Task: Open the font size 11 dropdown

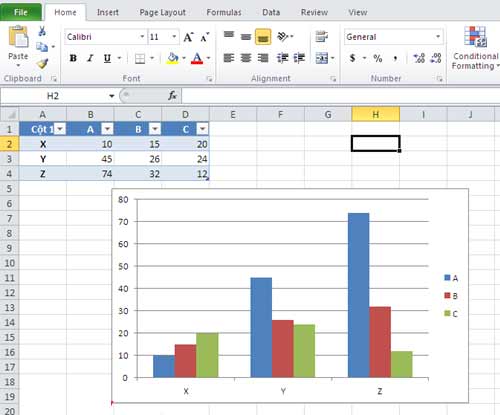Action: coord(174,37)
